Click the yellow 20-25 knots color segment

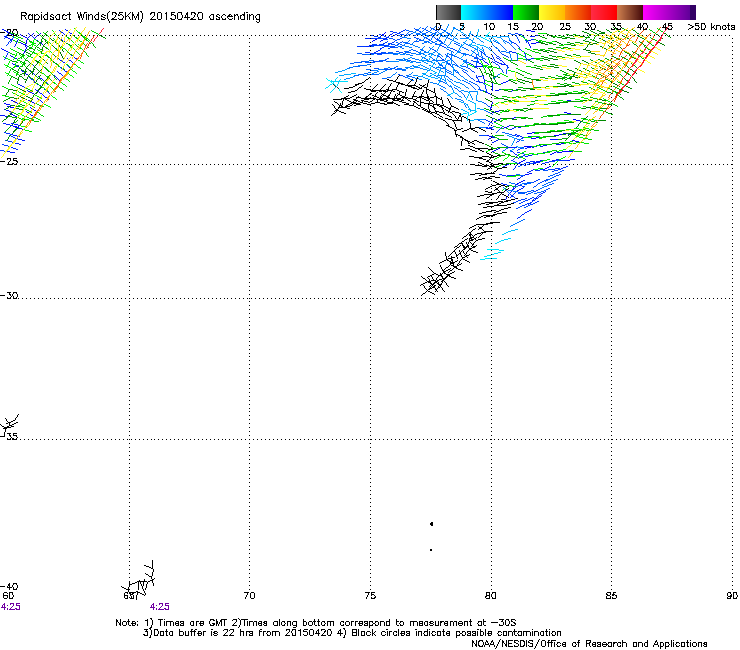coord(552,12)
